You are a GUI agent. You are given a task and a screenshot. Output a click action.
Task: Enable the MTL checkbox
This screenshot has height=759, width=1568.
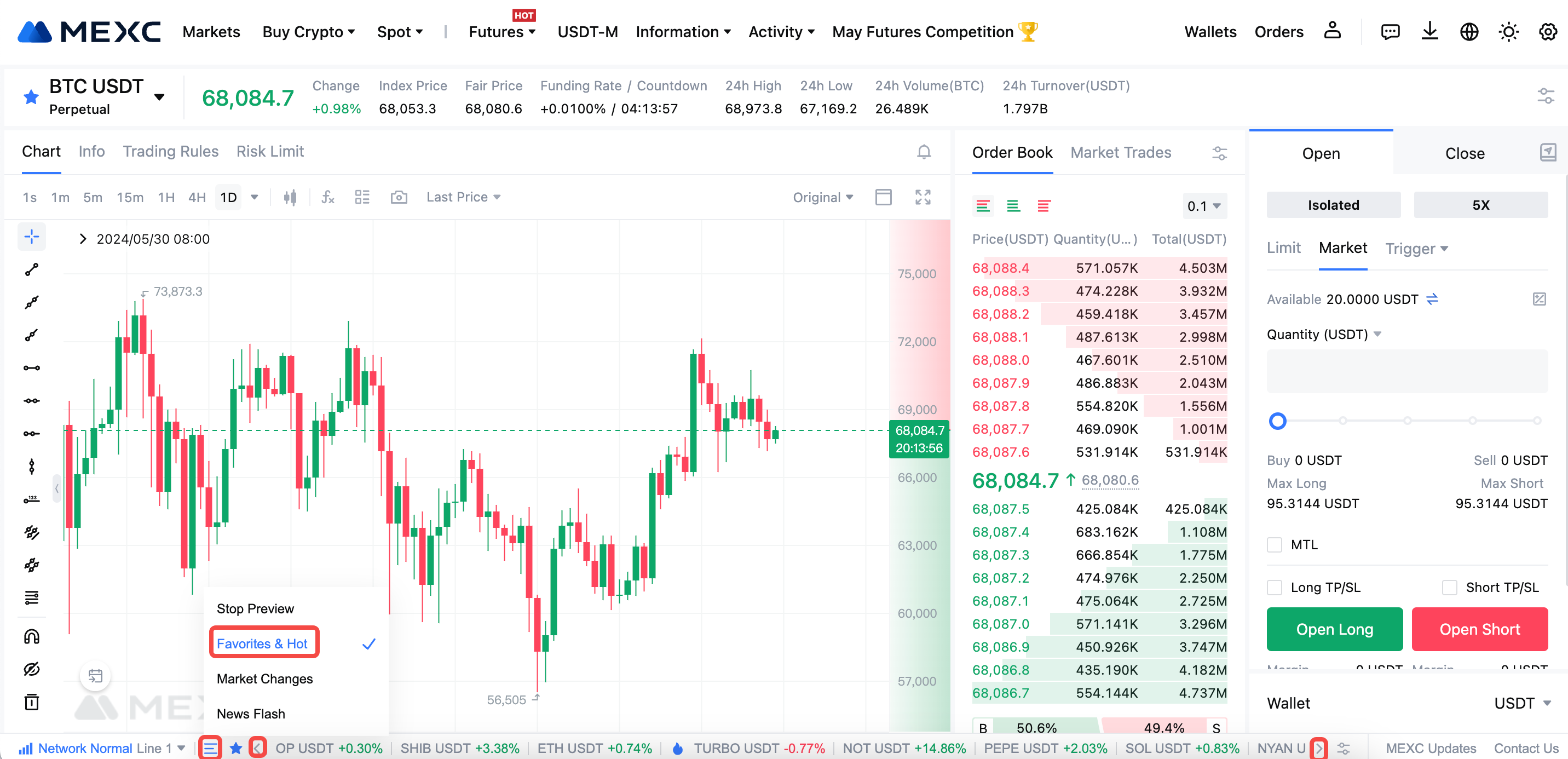tap(1274, 545)
